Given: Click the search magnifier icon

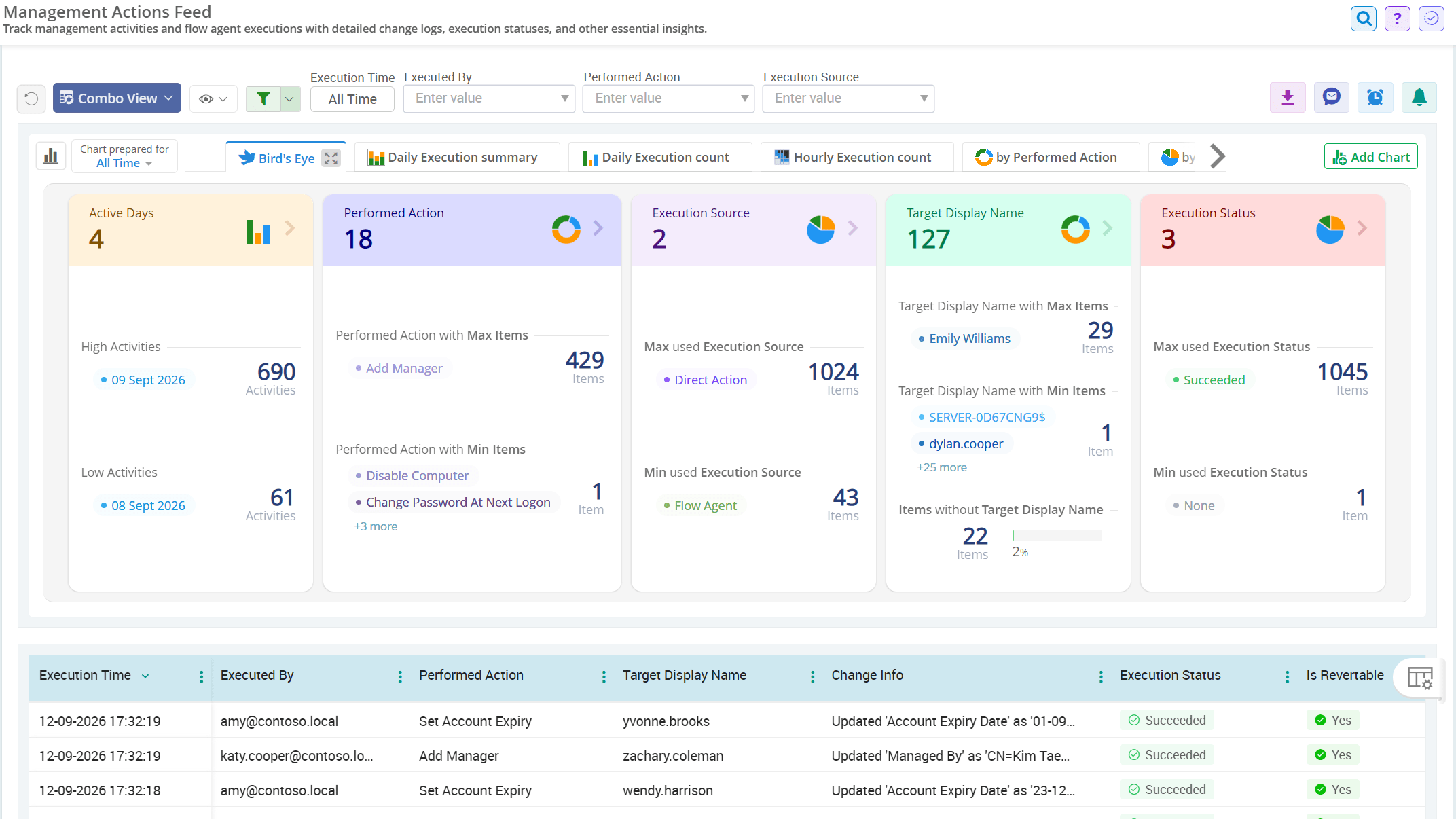Looking at the screenshot, I should (x=1363, y=18).
